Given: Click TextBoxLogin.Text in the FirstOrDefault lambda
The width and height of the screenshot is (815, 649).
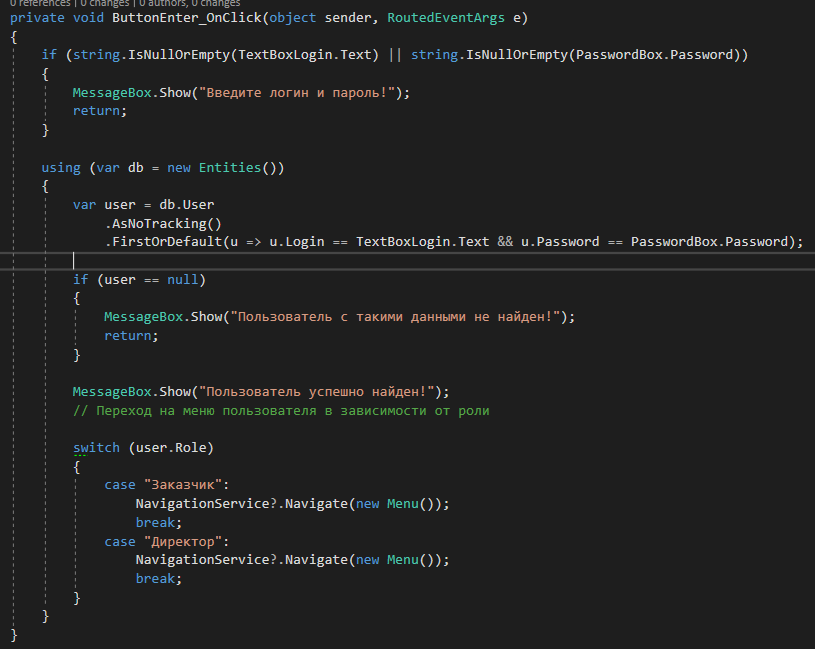Looking at the screenshot, I should pyautogui.click(x=423, y=242).
